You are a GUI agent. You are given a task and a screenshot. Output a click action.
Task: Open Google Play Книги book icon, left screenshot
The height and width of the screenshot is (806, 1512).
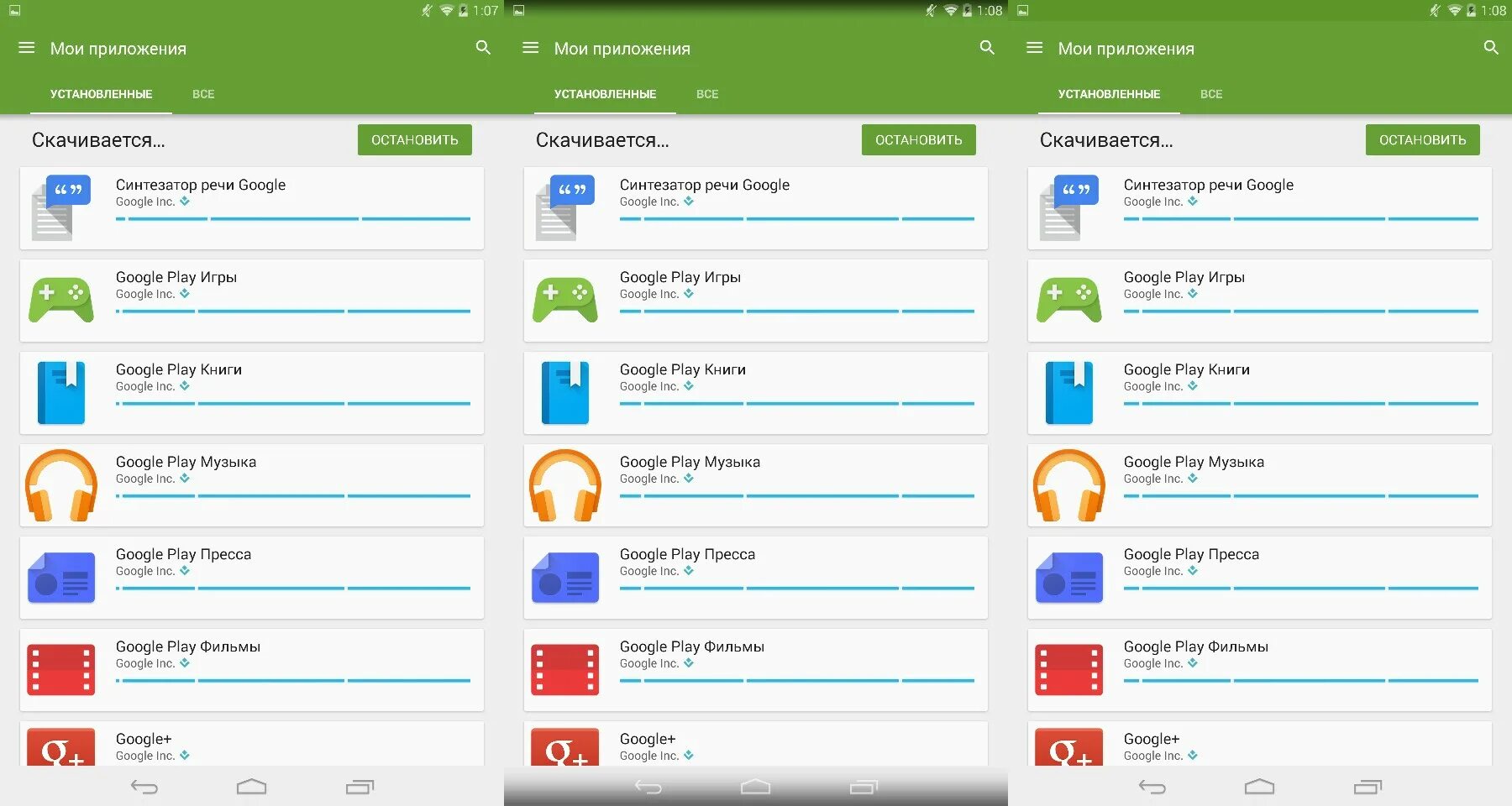pyautogui.click(x=61, y=392)
